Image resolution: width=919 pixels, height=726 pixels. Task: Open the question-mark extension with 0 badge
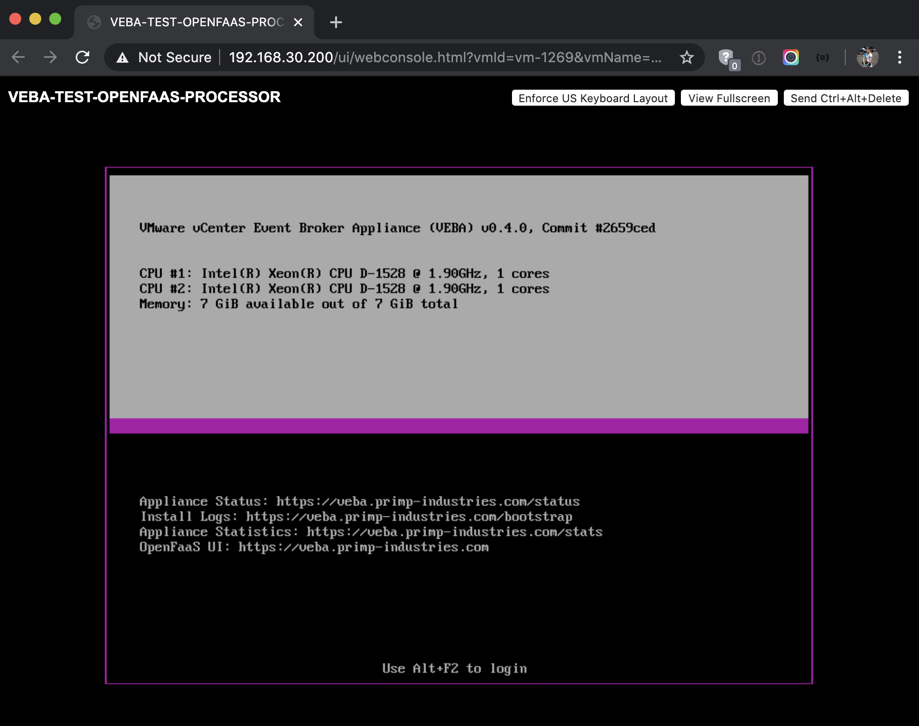(x=728, y=59)
